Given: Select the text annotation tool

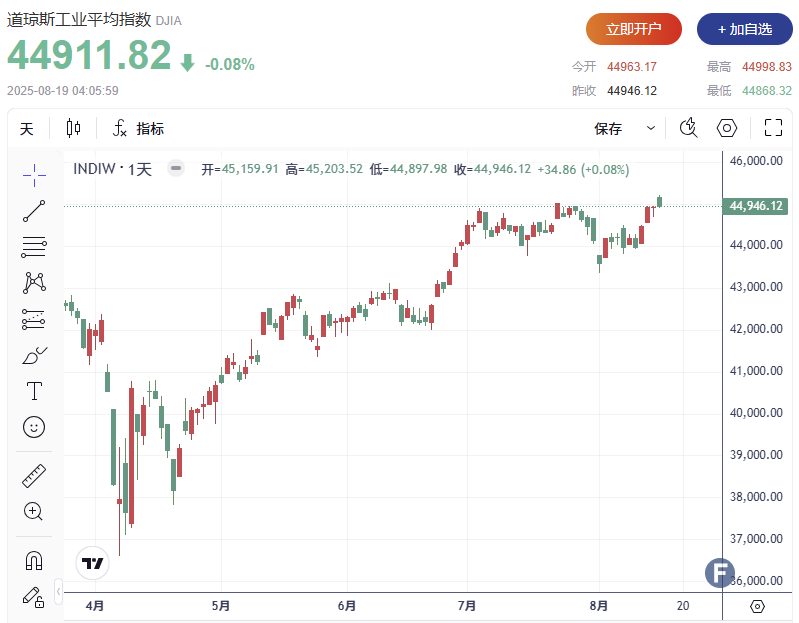Looking at the screenshot, I should [34, 390].
